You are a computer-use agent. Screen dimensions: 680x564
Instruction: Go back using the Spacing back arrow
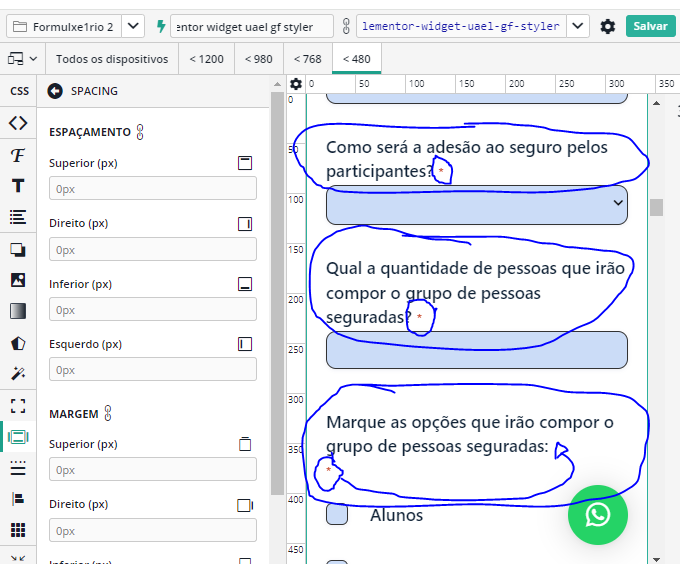click(55, 91)
